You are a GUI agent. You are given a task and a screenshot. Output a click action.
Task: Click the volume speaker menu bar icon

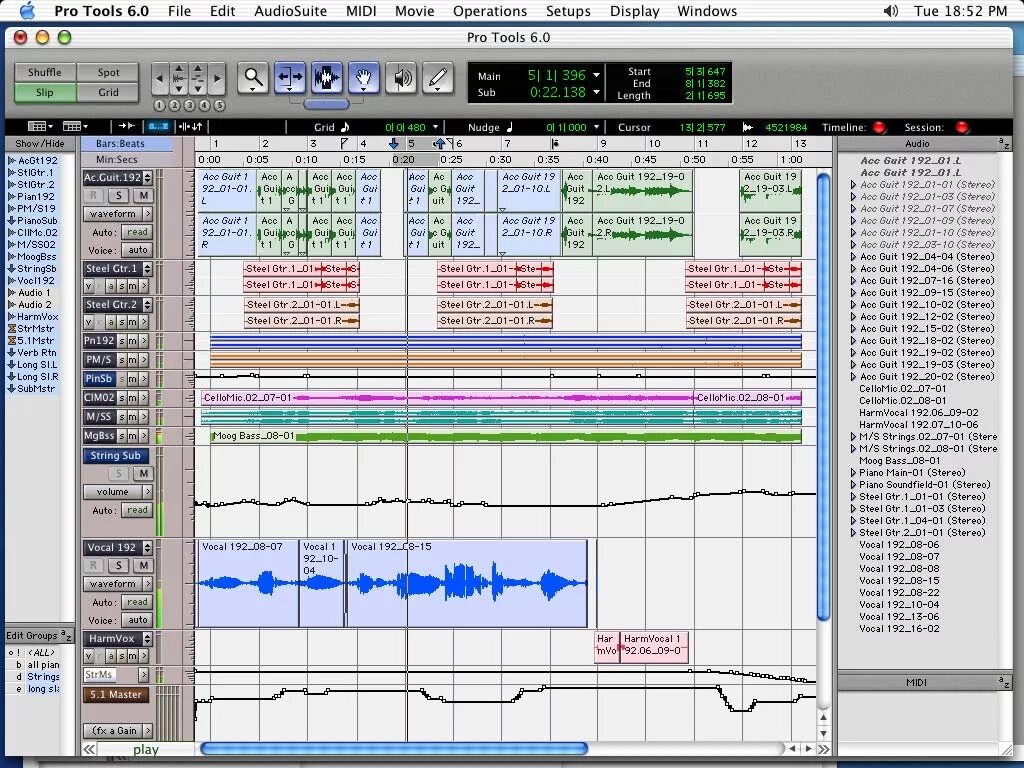coord(890,11)
